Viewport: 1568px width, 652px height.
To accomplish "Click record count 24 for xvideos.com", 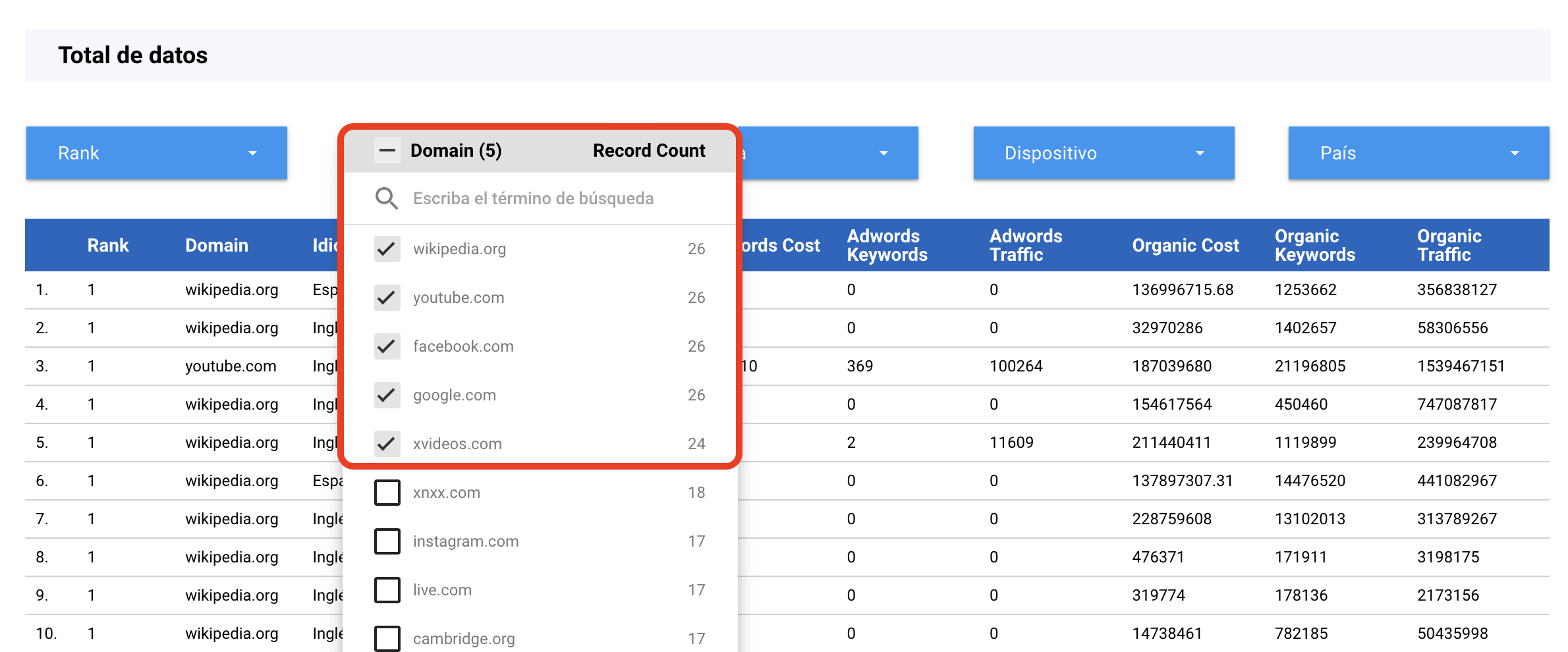I will pyautogui.click(x=696, y=444).
